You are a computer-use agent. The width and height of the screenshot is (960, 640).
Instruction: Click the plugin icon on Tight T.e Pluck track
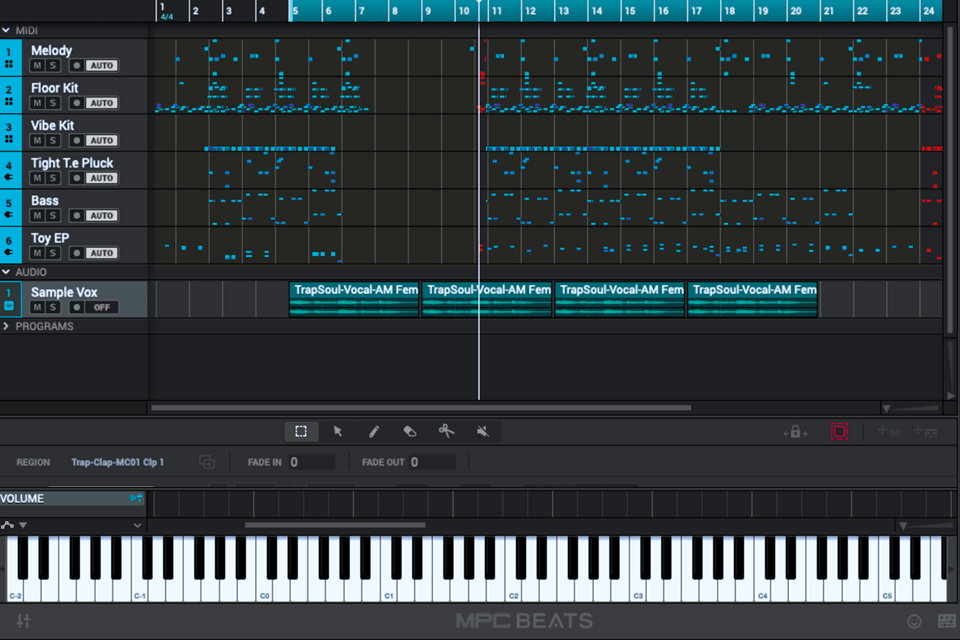(9, 177)
